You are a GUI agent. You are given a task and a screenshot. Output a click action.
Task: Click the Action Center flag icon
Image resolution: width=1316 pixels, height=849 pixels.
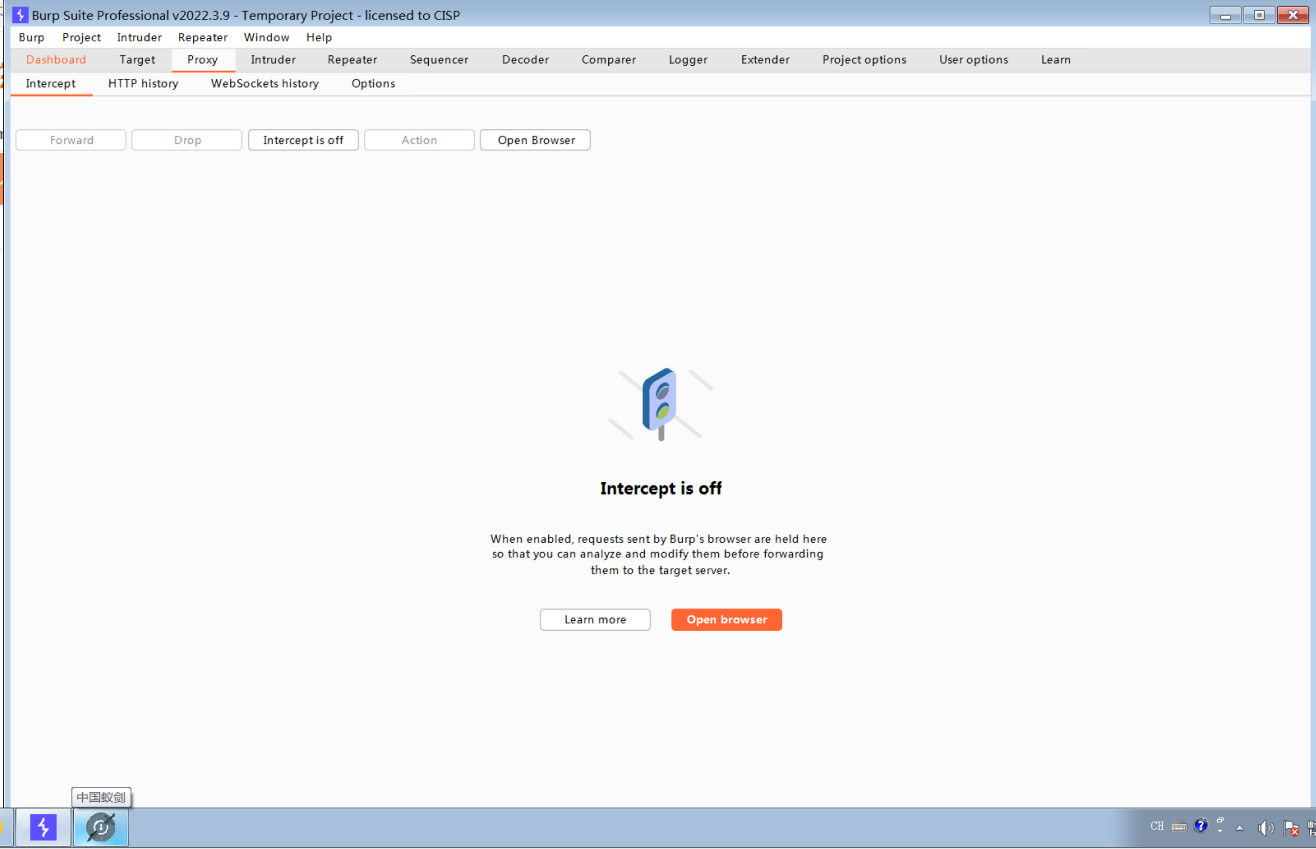pos(1290,828)
